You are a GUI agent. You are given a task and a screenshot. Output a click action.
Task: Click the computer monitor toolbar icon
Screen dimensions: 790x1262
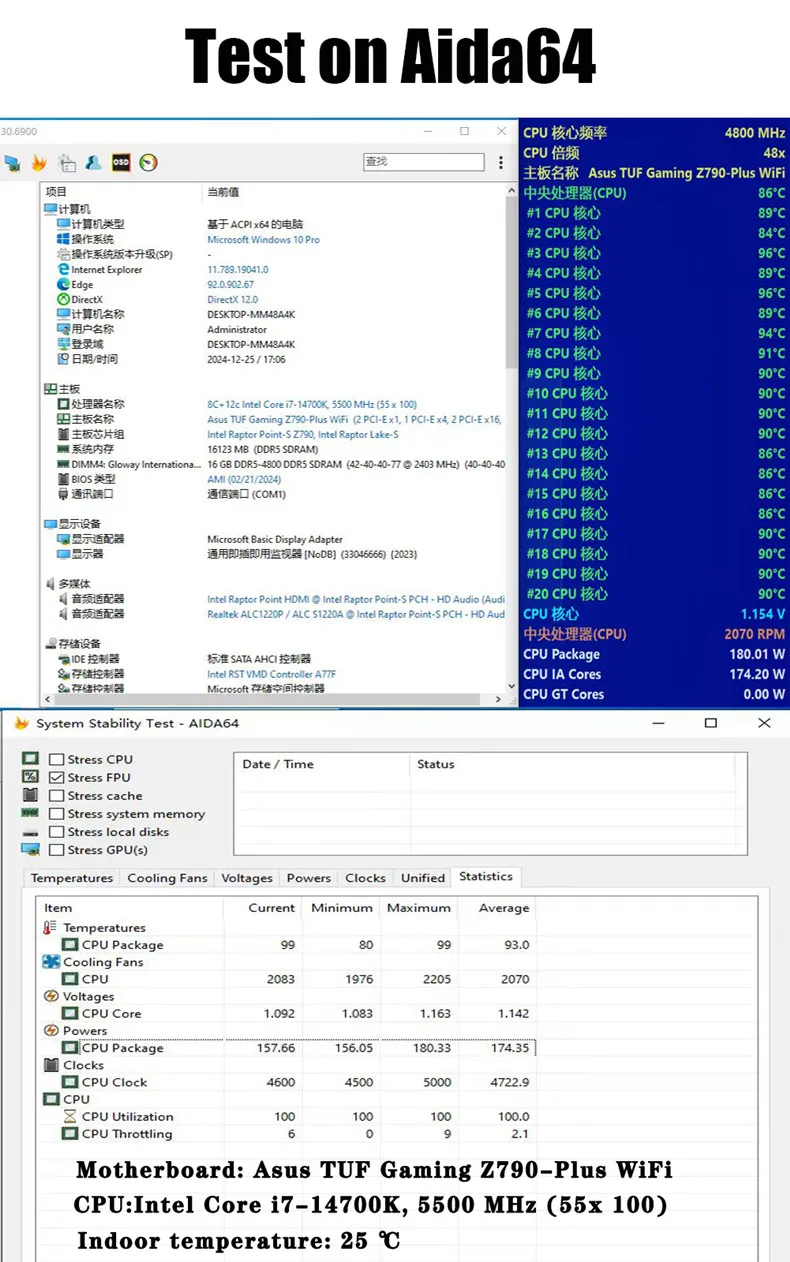[x=12, y=162]
